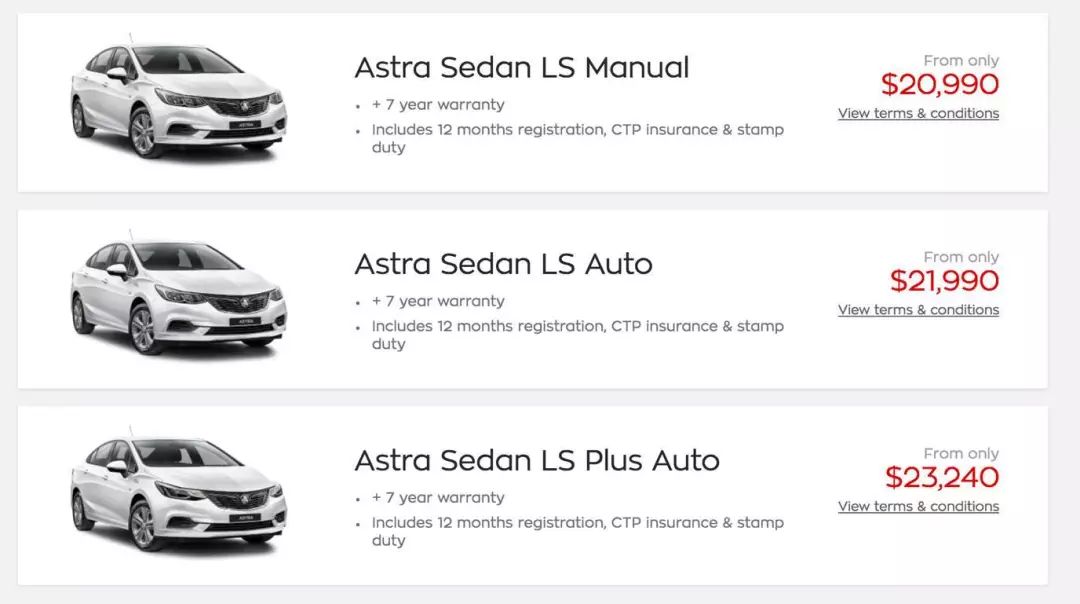Click the Astra Sedan LS Auto car photo
Viewport: 1080px width, 604px height.
(178, 298)
